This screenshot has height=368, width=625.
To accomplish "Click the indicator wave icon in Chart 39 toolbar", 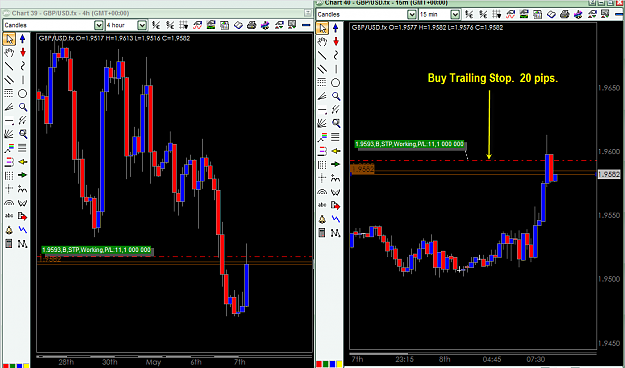I will click(x=197, y=25).
